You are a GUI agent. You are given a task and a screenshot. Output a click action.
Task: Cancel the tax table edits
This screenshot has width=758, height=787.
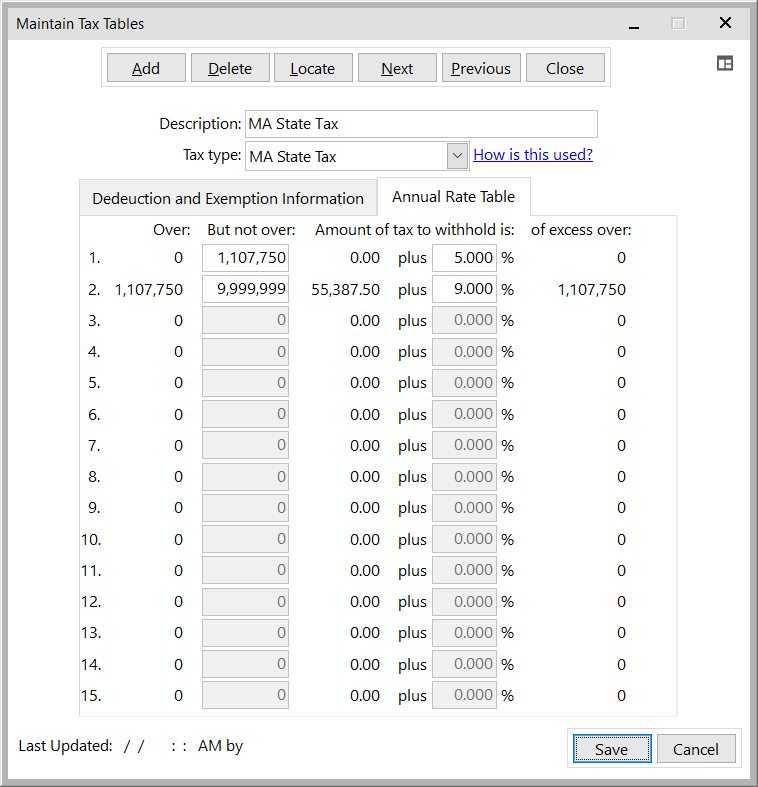pyautogui.click(x=695, y=749)
